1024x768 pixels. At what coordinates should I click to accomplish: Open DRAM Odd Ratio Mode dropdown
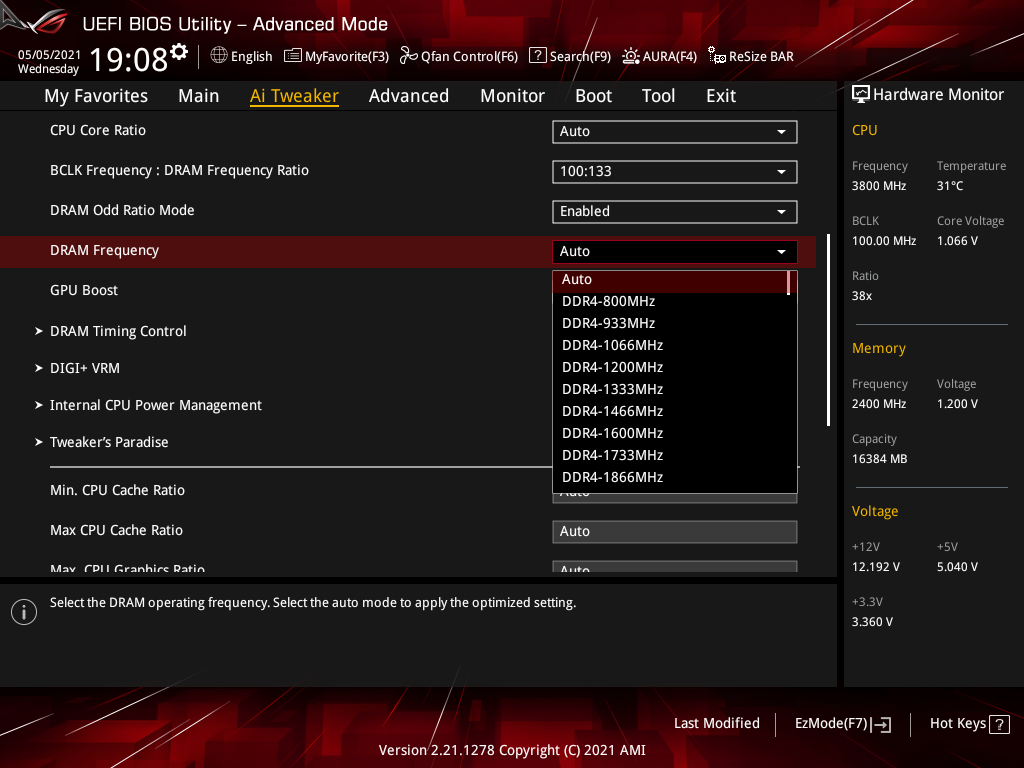point(675,212)
